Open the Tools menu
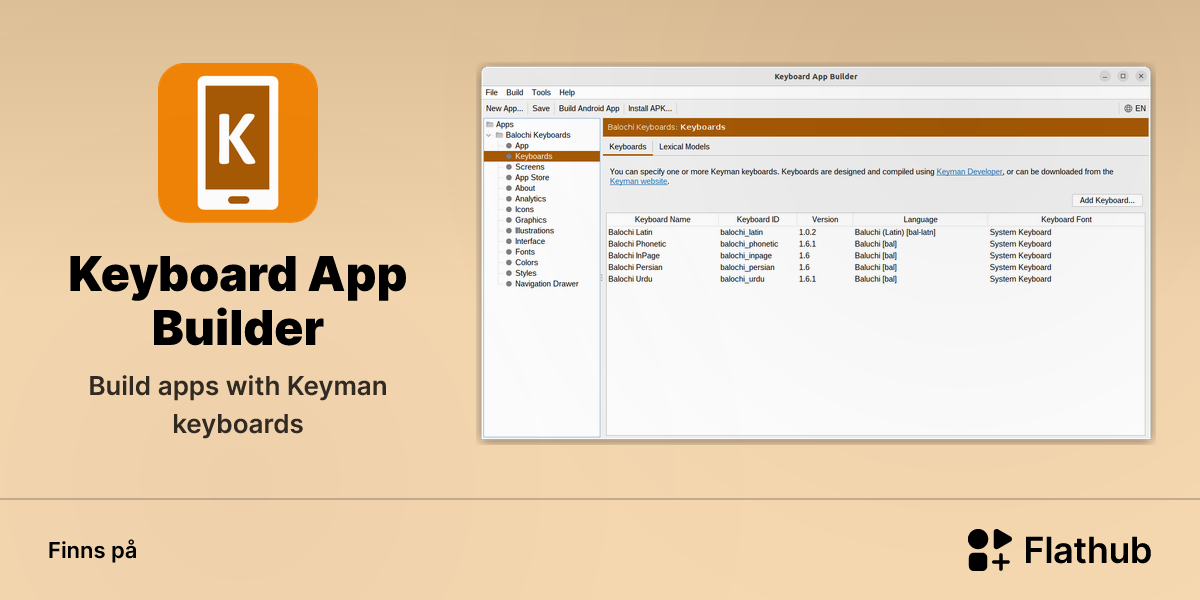This screenshot has width=1200, height=600. tap(541, 92)
